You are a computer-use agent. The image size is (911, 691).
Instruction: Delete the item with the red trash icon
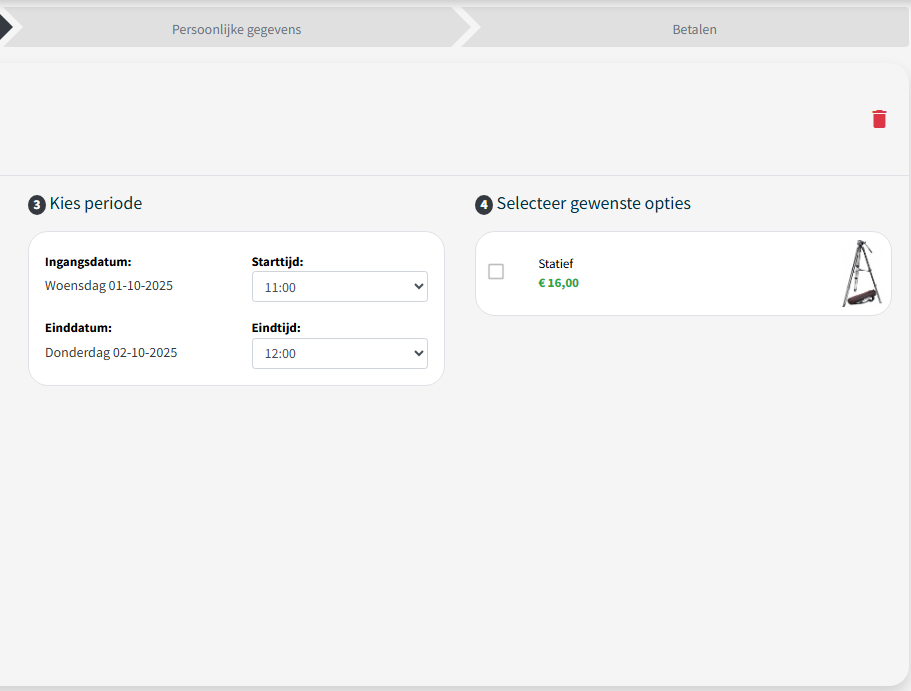pyautogui.click(x=879, y=119)
